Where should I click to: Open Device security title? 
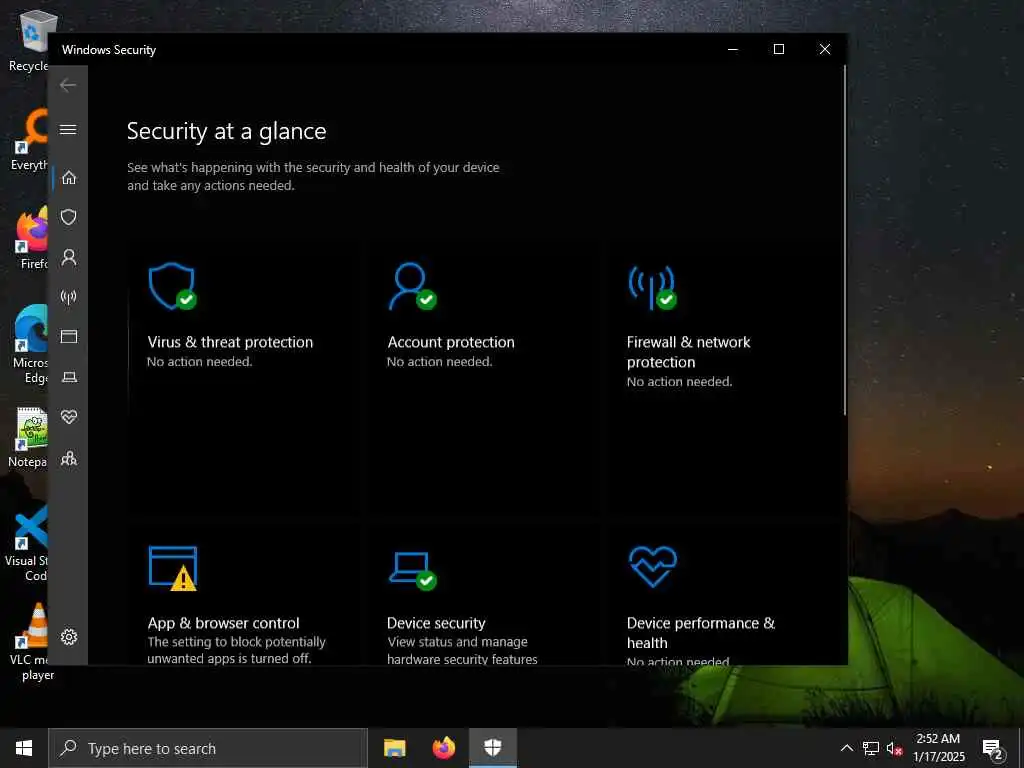tap(436, 623)
